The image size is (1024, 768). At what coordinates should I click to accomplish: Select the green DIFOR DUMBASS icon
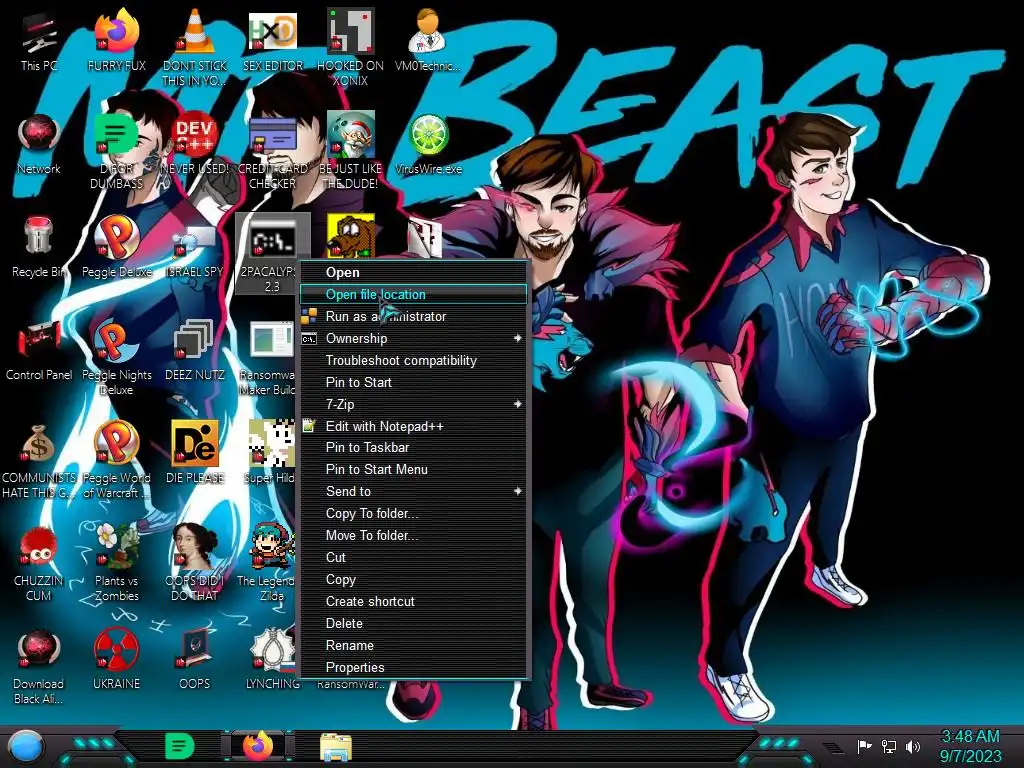coord(116,152)
